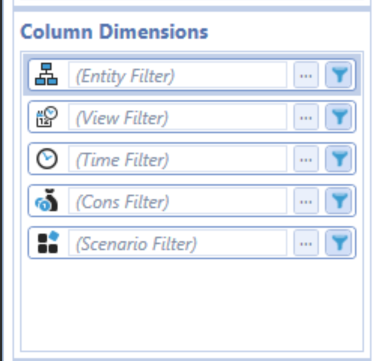Viewport: 378px width, 361px height.
Task: Open ellipsis menu for Scenario Filter
Action: pos(306,243)
